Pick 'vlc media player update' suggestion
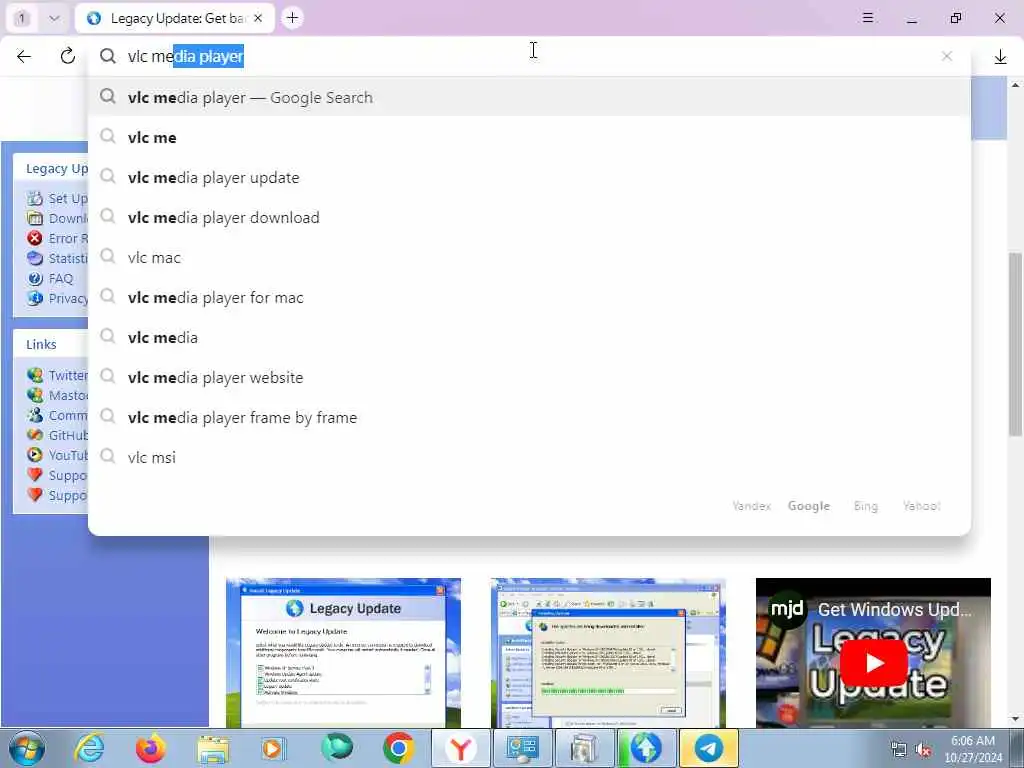Screen dimensions: 1024x768 (529, 177)
